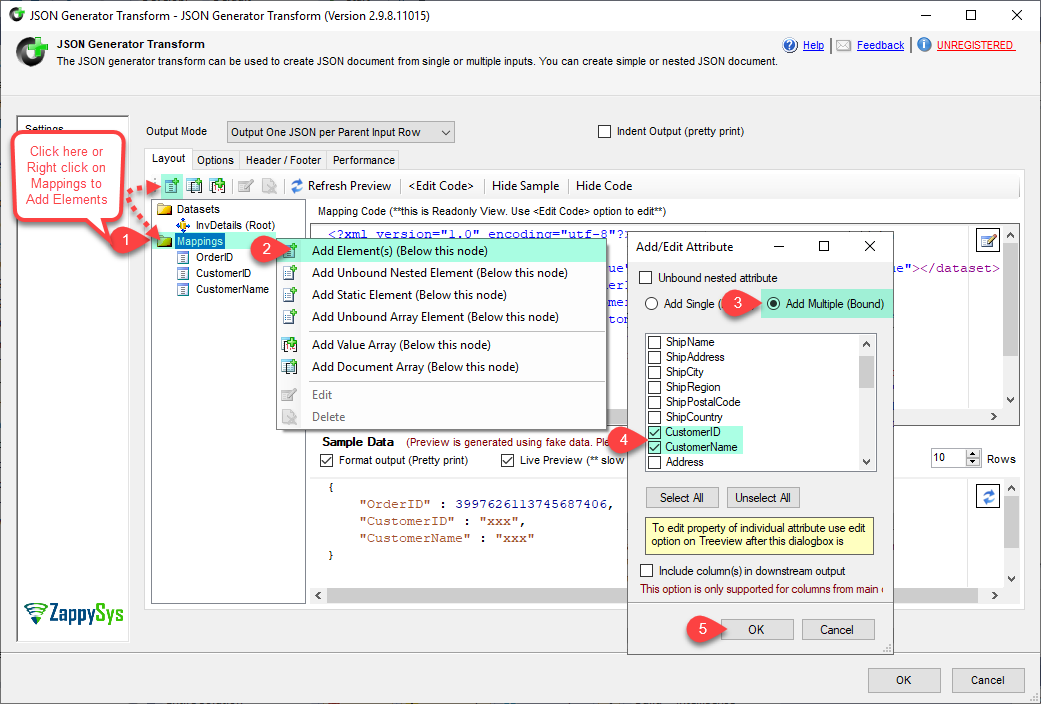Select the Mappings node in the tree
The image size is (1041, 704).
pyautogui.click(x=200, y=241)
